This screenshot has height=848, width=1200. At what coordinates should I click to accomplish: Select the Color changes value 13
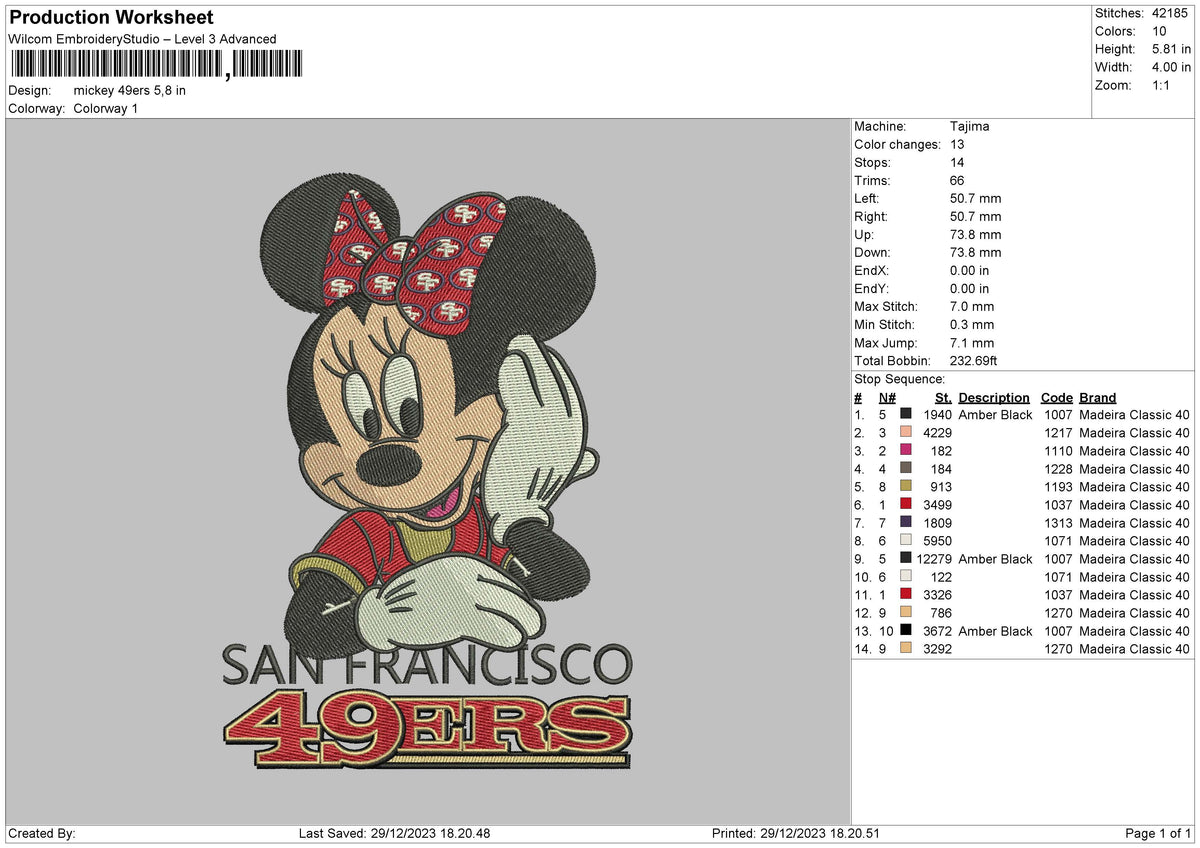click(x=958, y=144)
